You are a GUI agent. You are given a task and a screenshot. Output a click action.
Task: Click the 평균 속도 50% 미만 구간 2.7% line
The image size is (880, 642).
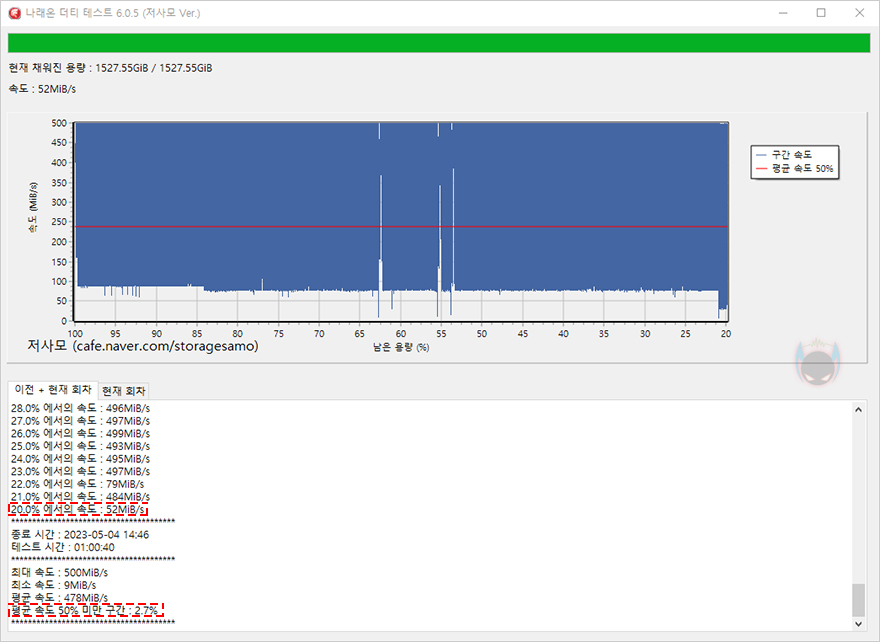85,610
